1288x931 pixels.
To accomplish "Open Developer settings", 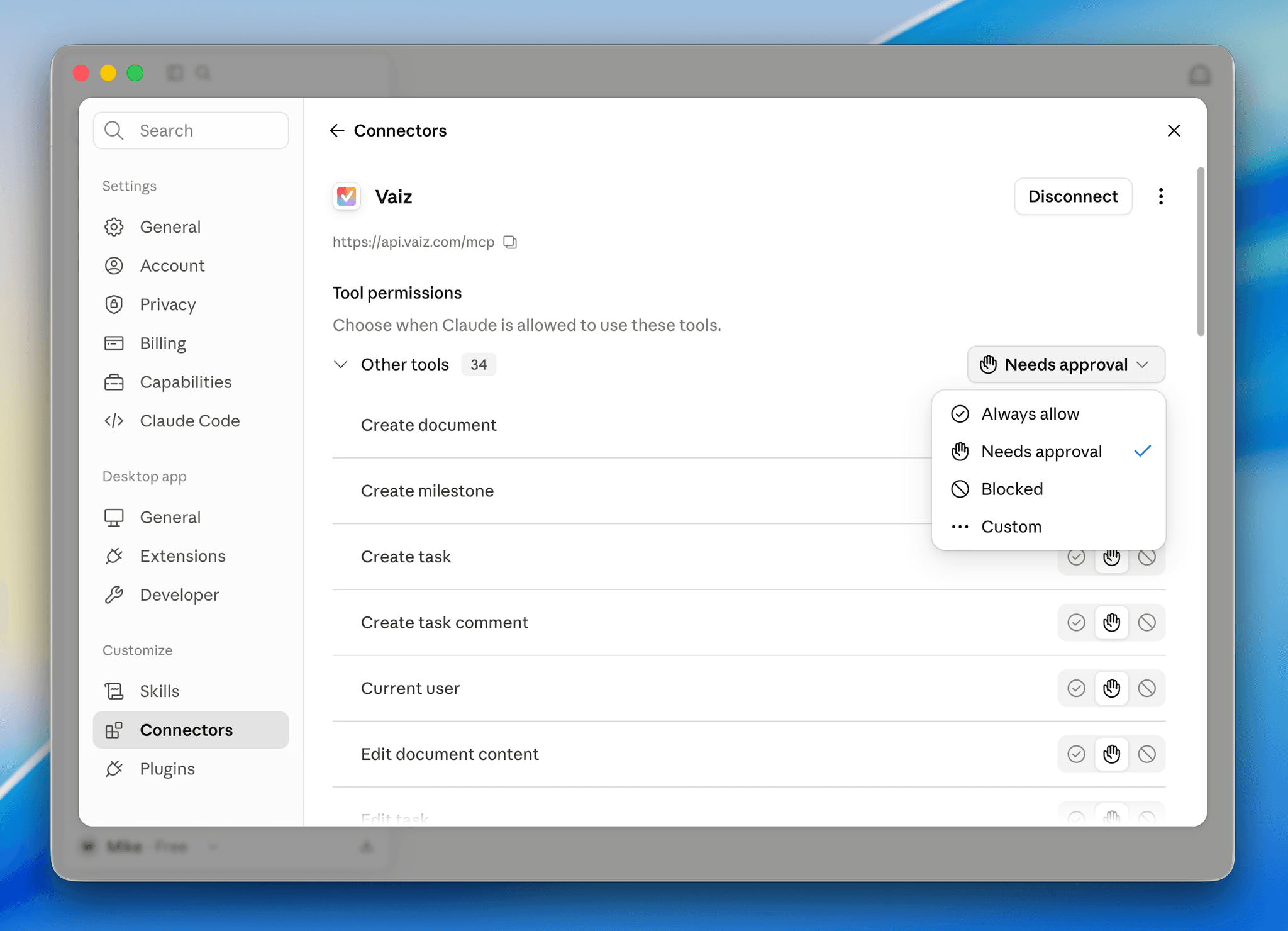I will (191, 594).
